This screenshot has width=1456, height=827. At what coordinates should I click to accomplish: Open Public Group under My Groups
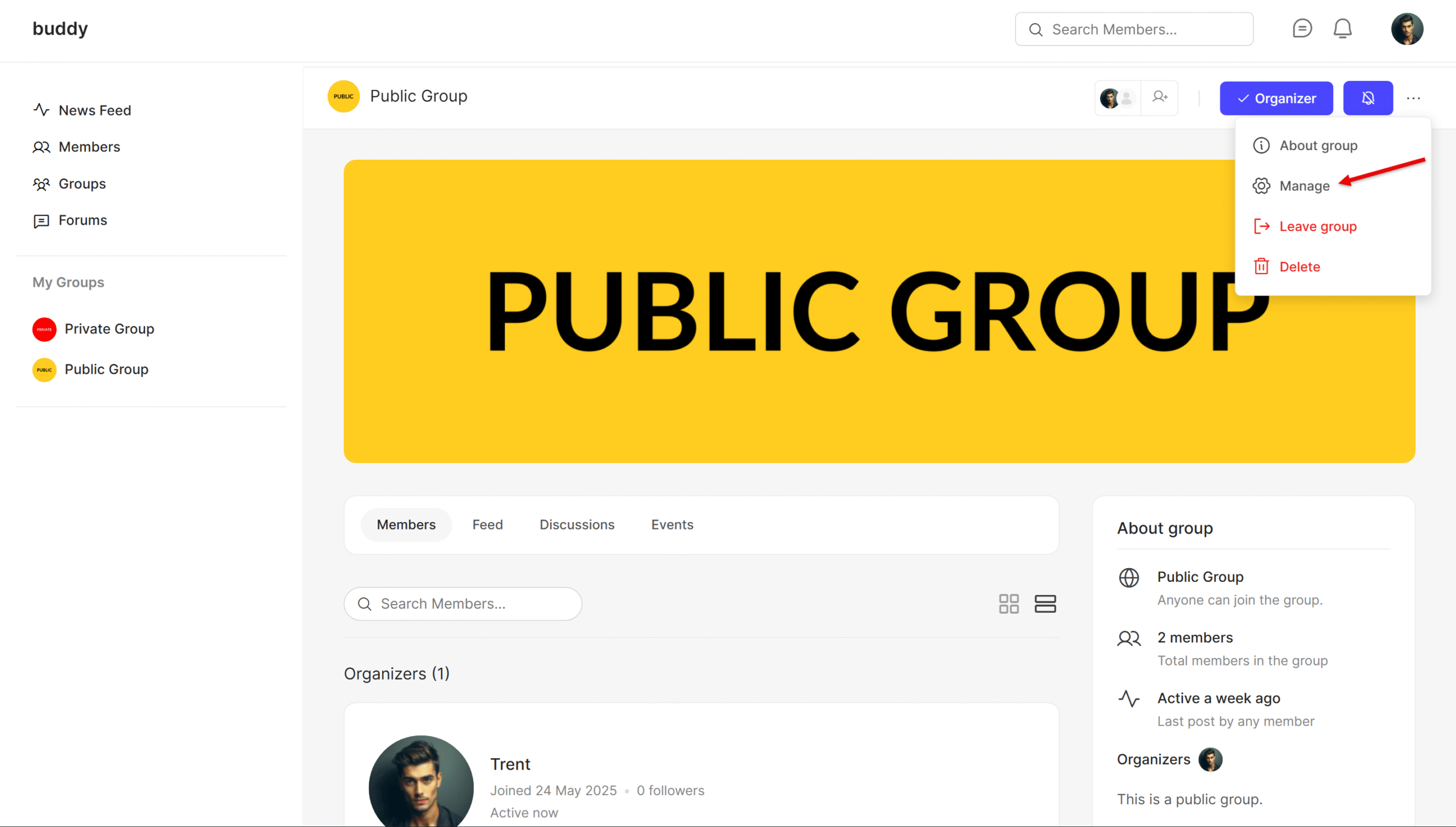point(90,370)
